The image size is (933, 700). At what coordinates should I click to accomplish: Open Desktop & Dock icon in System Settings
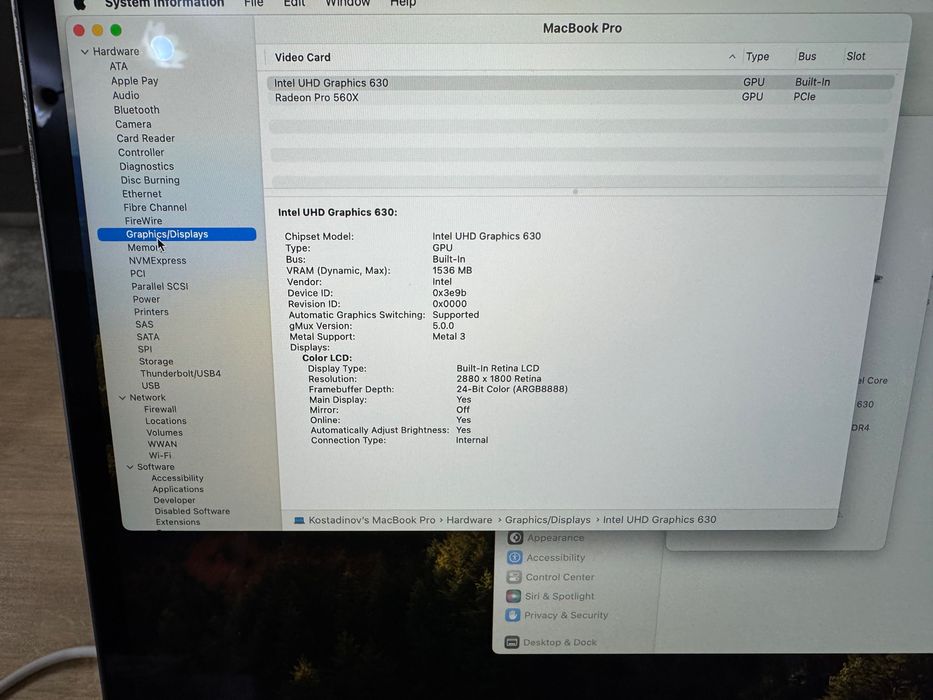coord(512,642)
